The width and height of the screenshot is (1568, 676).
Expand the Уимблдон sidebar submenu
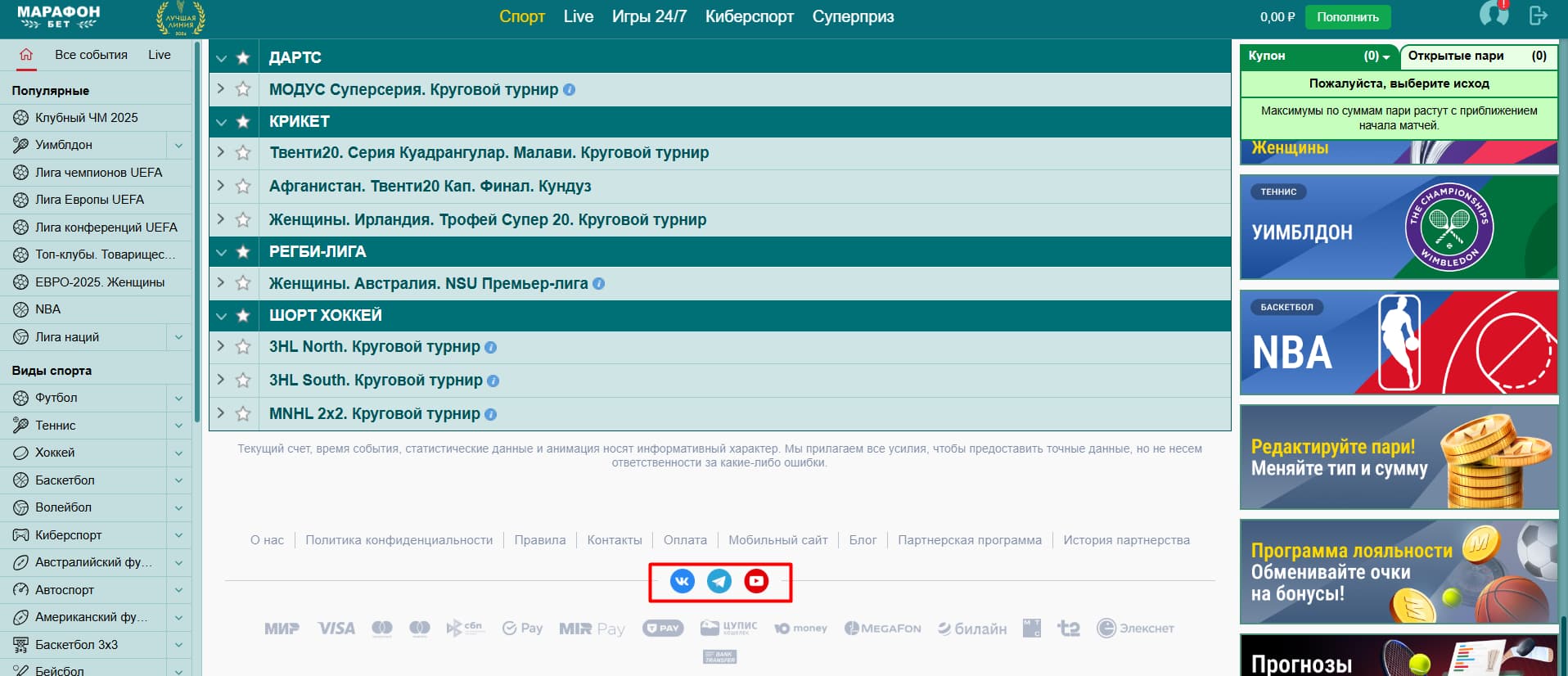point(178,145)
